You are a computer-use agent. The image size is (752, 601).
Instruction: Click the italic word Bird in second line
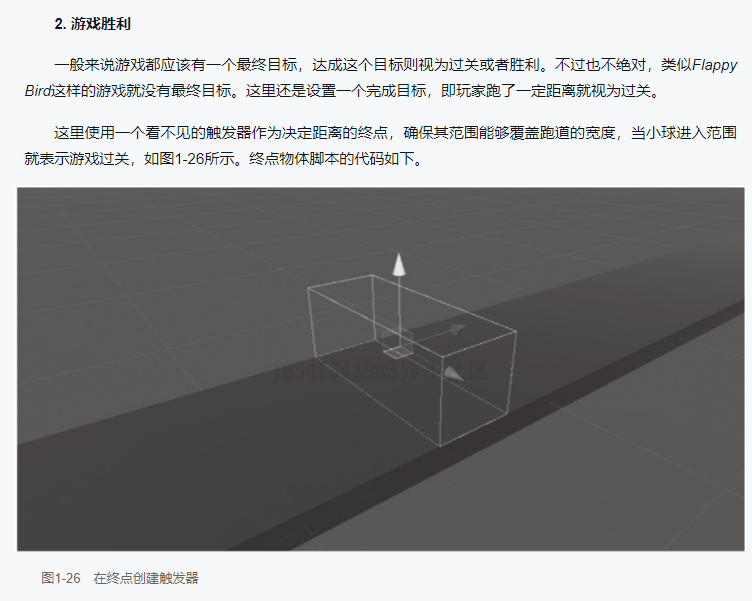[37, 91]
